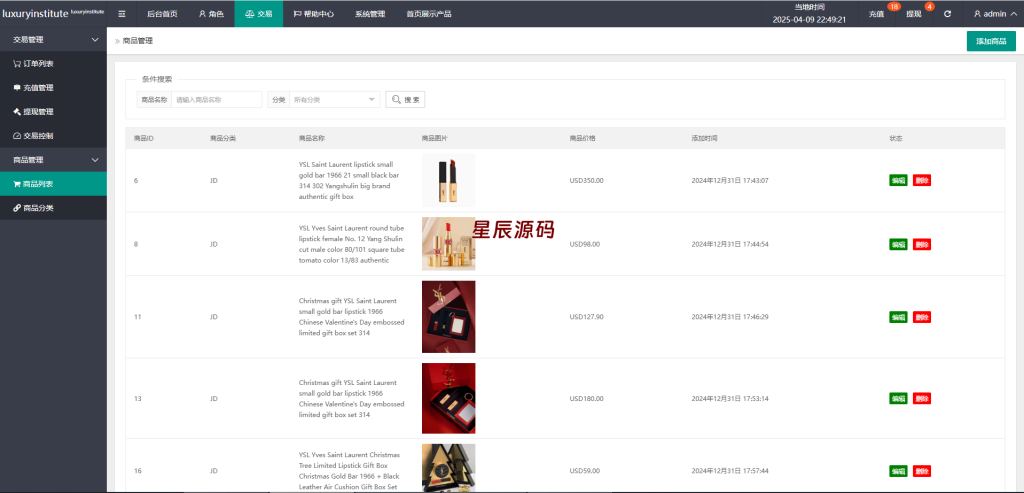Edit product ID 13 with green button
This screenshot has height=493, width=1024.
click(898, 398)
